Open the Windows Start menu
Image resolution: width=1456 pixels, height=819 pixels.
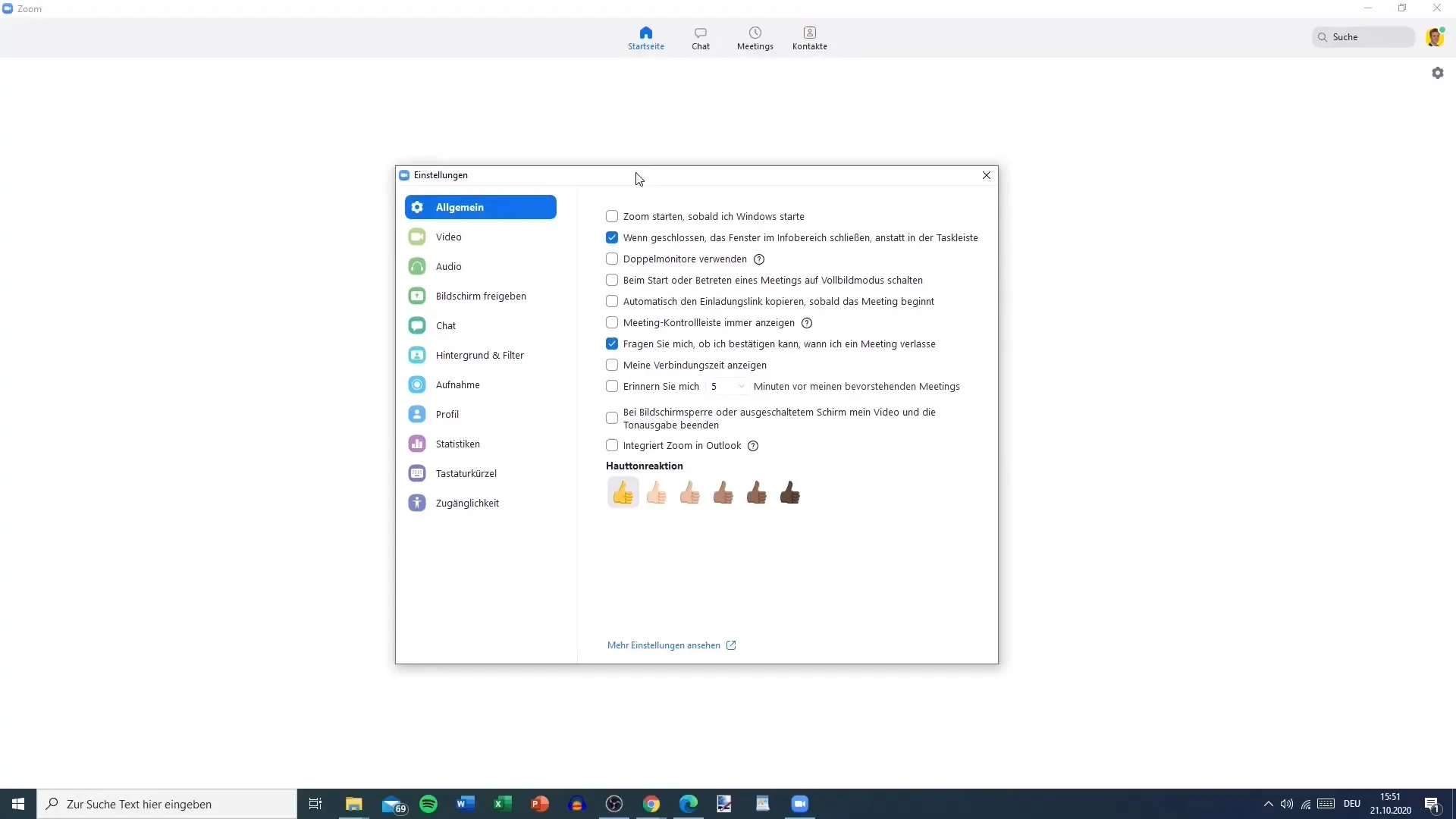pos(18,804)
